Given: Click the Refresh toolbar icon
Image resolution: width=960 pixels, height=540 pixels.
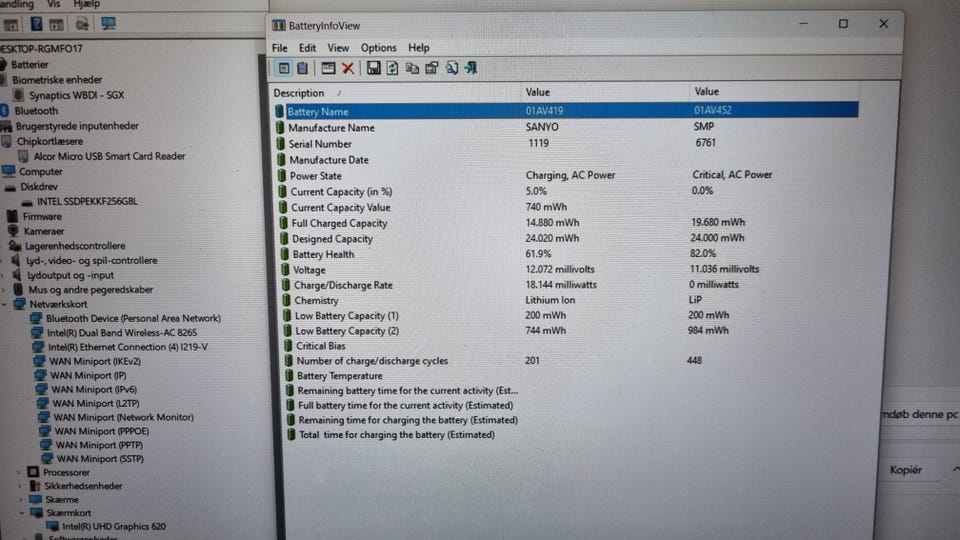Looking at the screenshot, I should [392, 68].
